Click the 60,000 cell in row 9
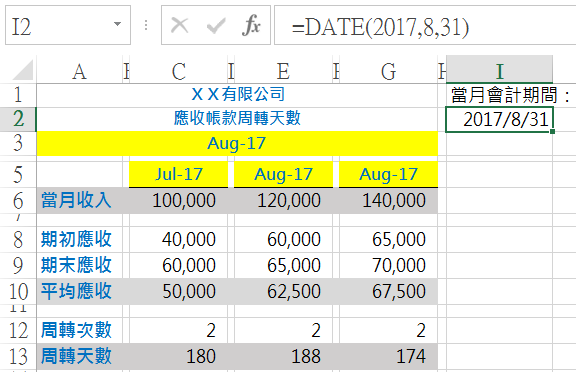 179,265
